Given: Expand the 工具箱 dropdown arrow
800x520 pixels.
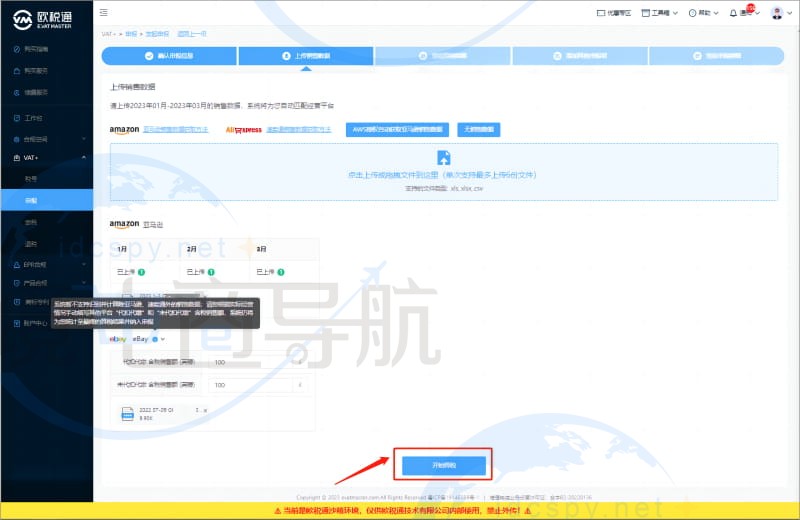Looking at the screenshot, I should (675, 13).
